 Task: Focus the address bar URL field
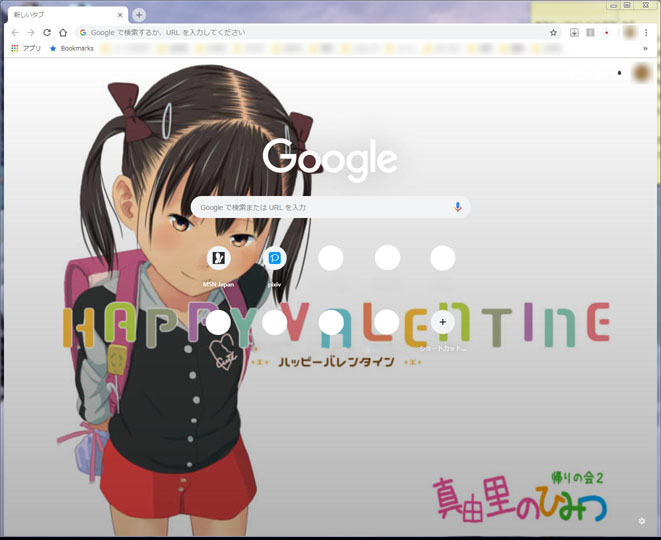coord(318,32)
